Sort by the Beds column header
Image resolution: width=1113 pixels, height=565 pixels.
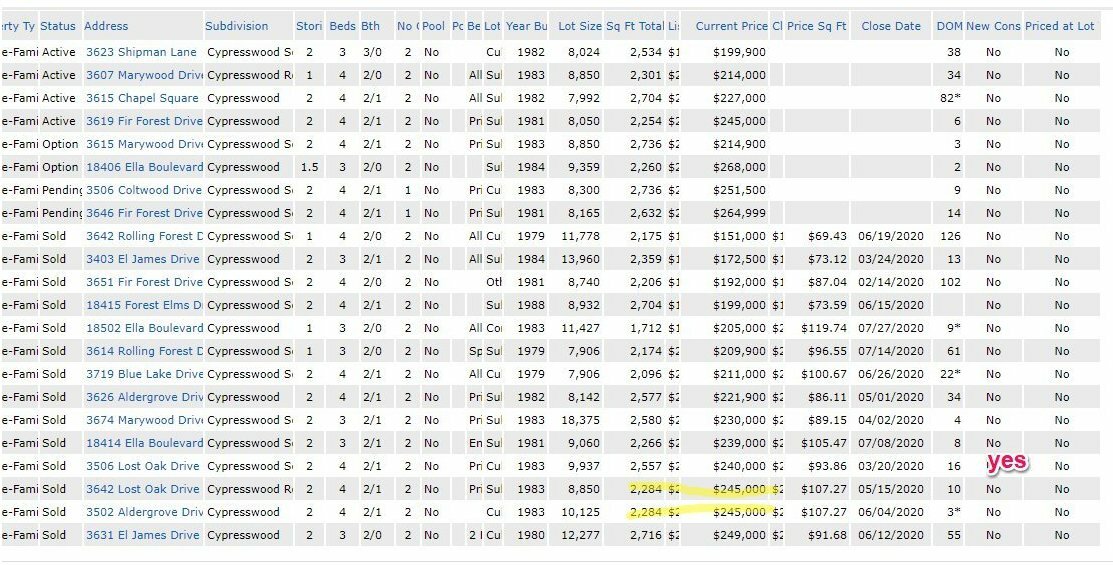[x=342, y=26]
